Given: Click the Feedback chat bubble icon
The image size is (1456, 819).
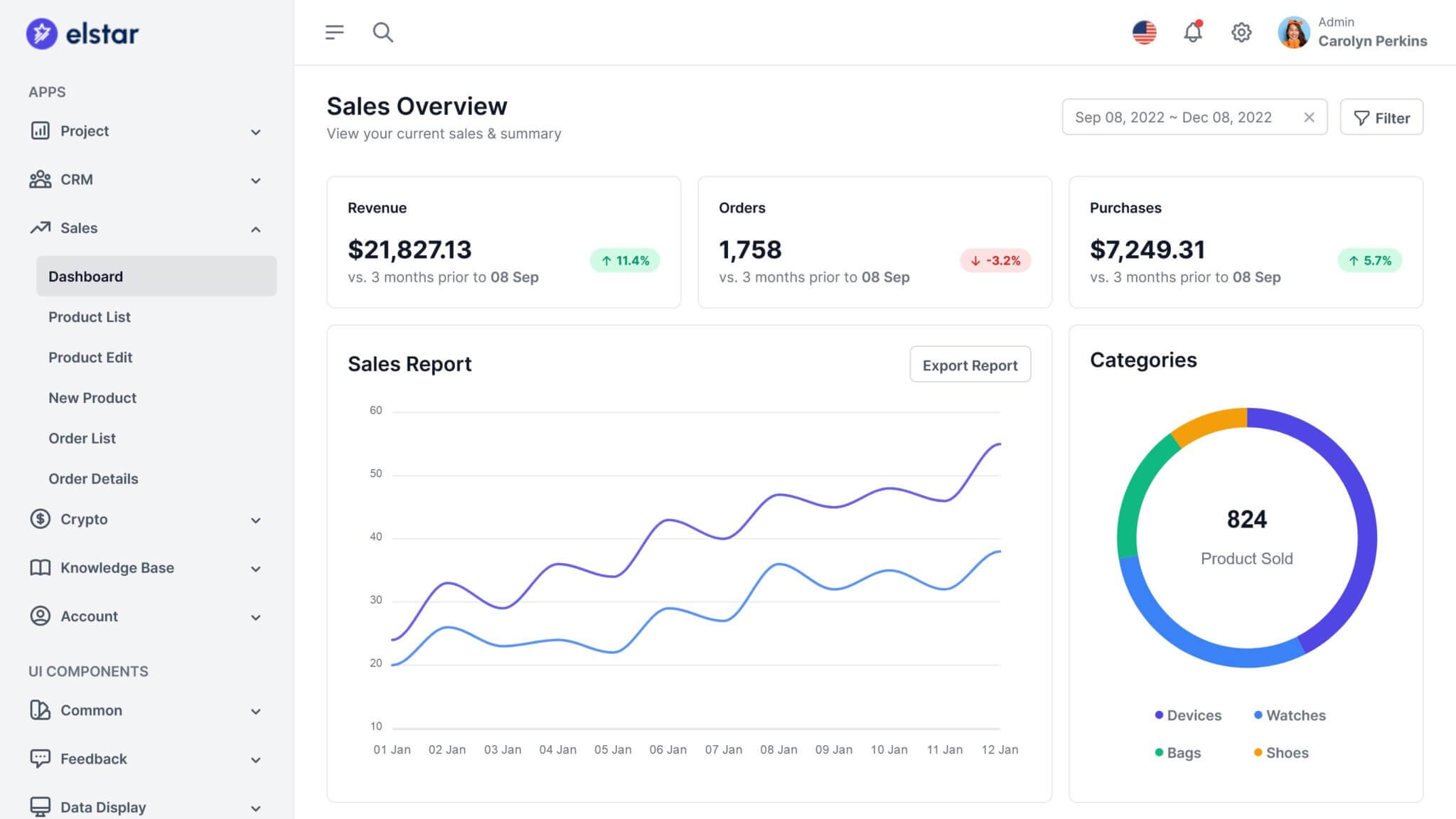Looking at the screenshot, I should click(x=40, y=759).
